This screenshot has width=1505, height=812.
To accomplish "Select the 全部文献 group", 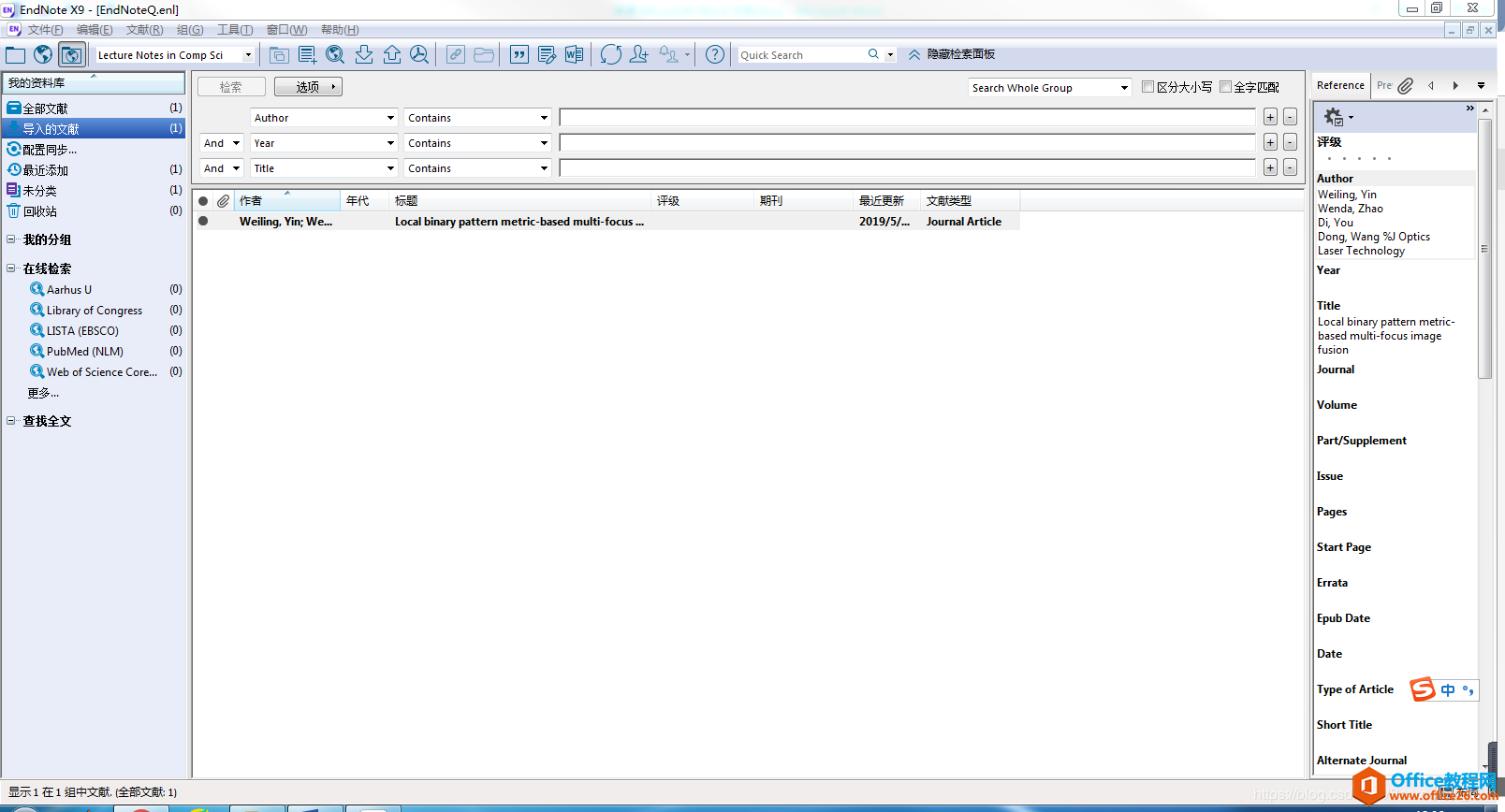I will pyautogui.click(x=94, y=109).
